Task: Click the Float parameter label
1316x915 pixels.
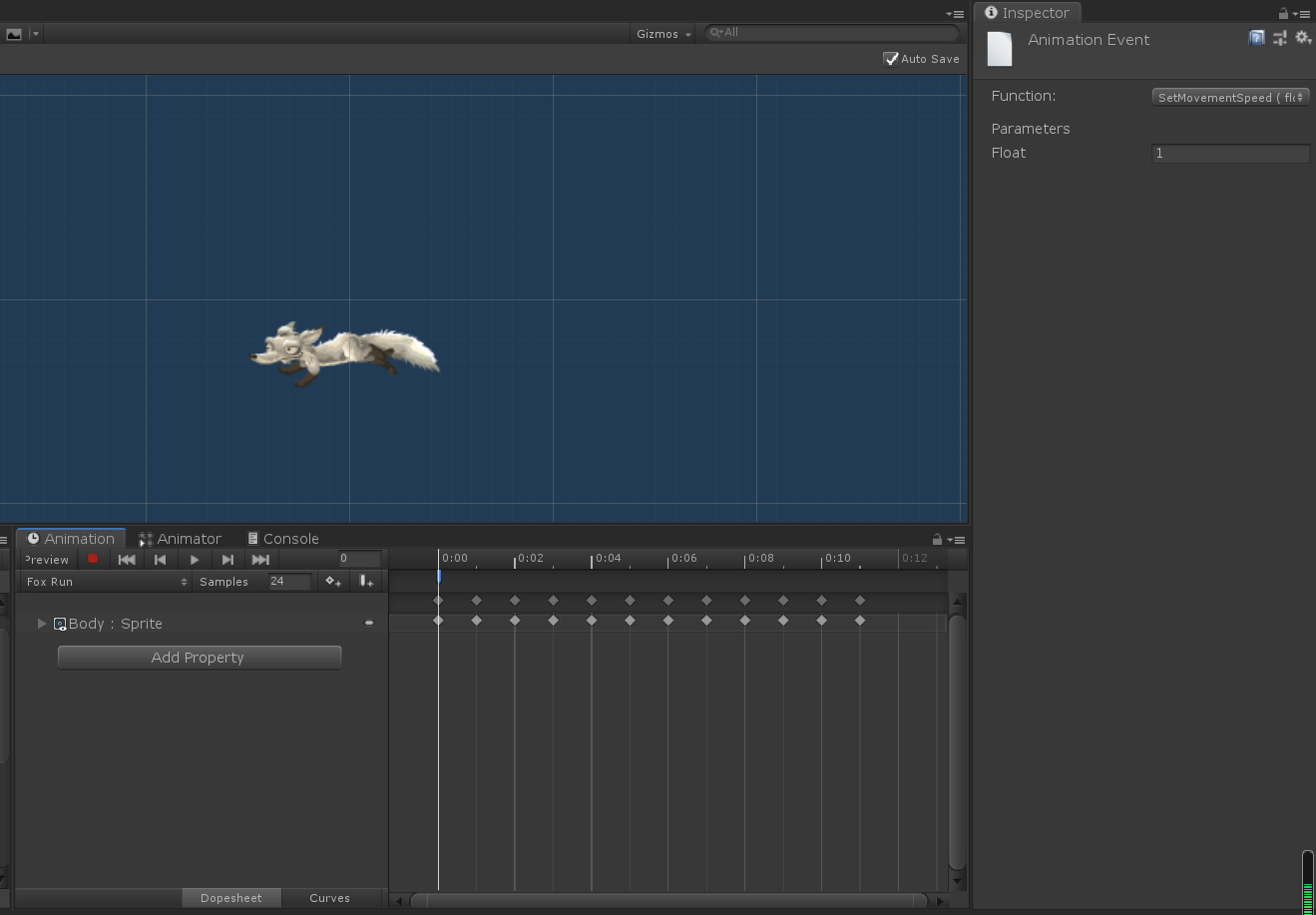Action: pyautogui.click(x=1009, y=153)
